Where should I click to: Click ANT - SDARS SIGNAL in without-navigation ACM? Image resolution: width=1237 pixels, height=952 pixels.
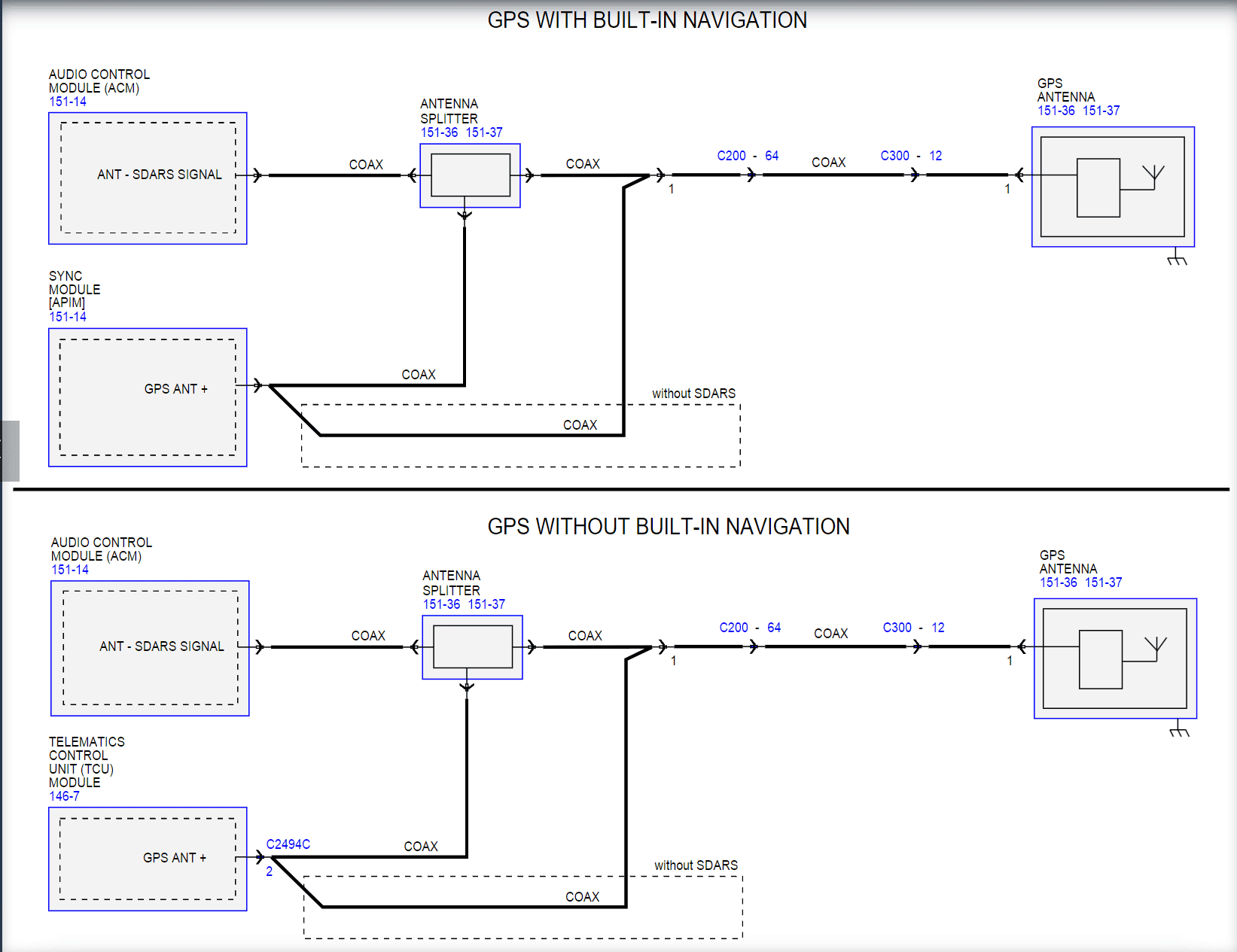tap(162, 646)
